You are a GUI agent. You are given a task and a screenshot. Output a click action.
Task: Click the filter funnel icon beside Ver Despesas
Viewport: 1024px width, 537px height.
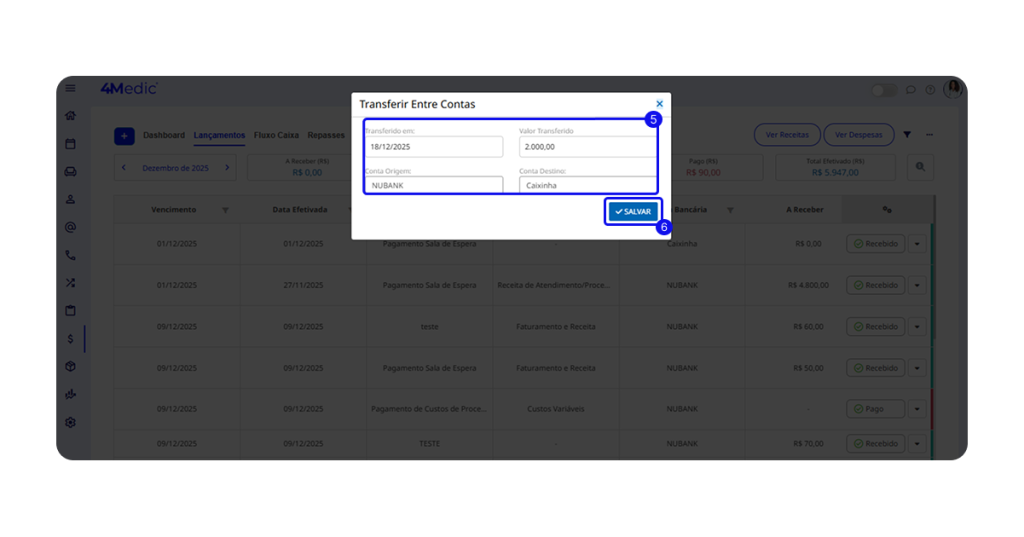tap(907, 135)
